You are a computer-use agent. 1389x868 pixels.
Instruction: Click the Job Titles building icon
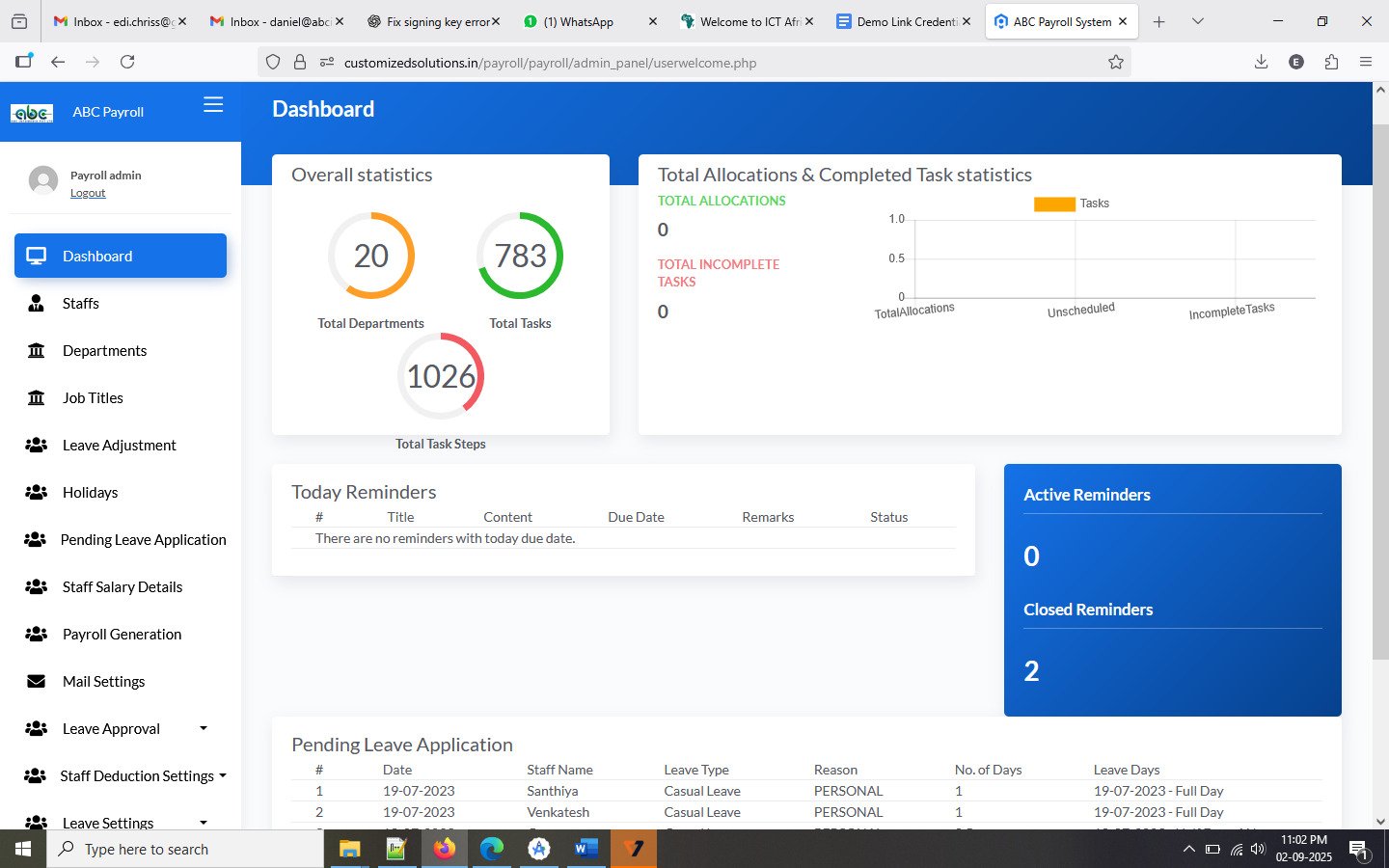(37, 398)
